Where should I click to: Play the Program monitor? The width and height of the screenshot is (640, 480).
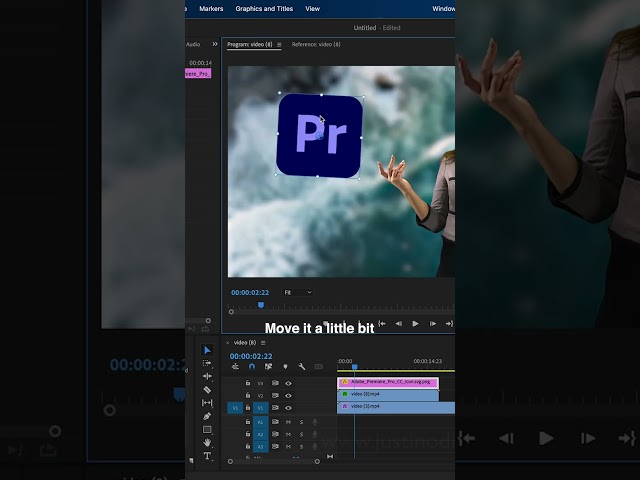415,324
